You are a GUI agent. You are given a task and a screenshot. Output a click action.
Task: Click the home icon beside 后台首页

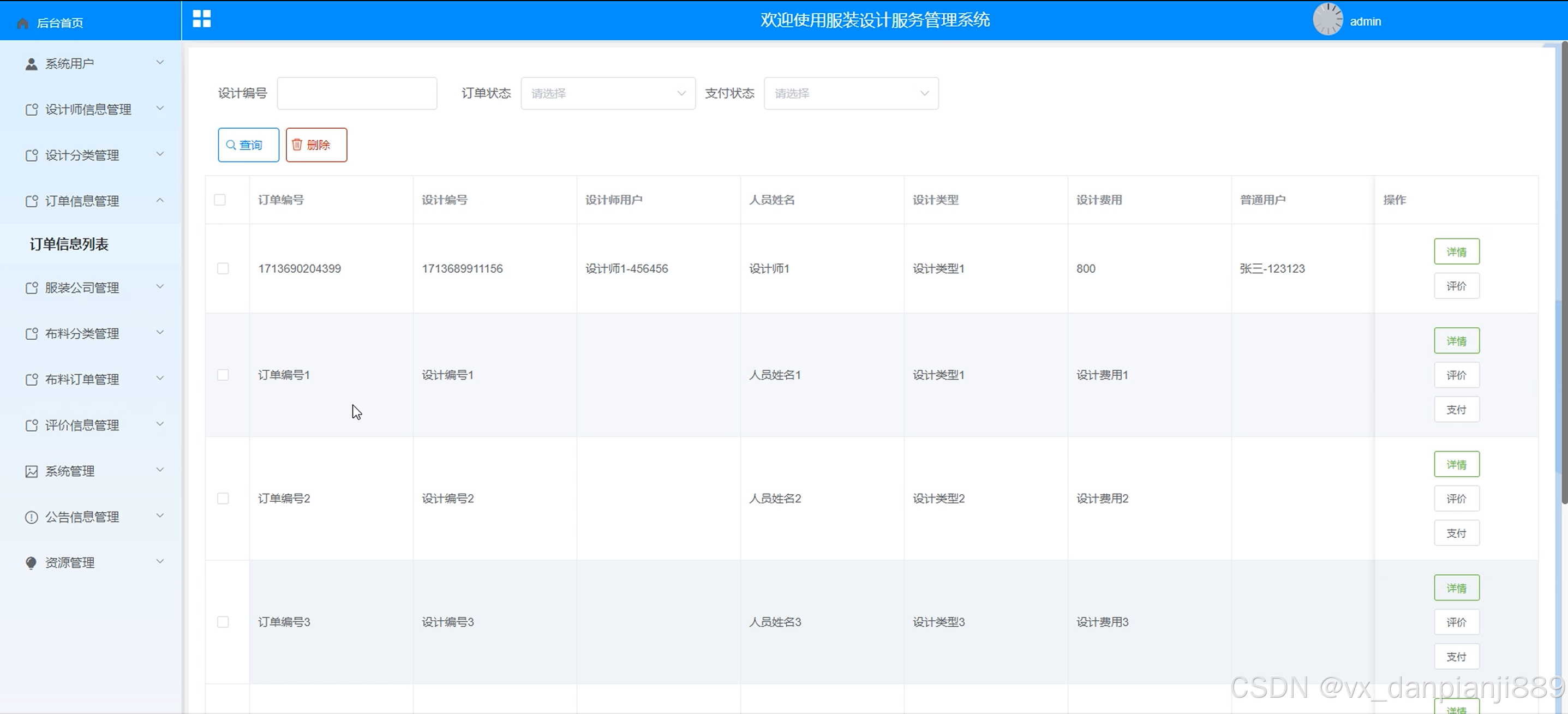(x=23, y=23)
